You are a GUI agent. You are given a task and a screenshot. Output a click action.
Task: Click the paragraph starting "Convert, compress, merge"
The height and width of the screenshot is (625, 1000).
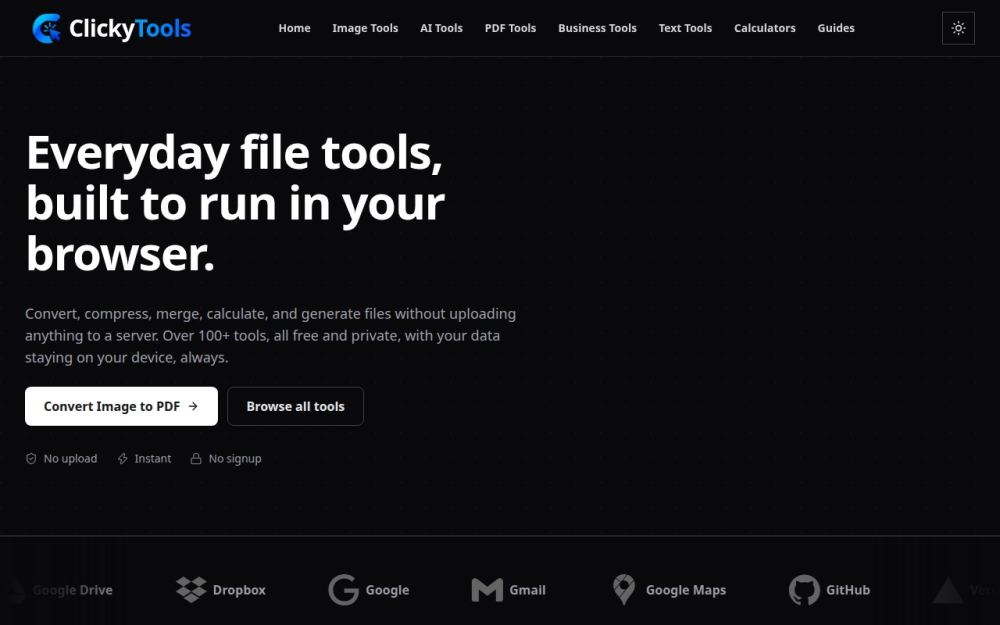[270, 335]
